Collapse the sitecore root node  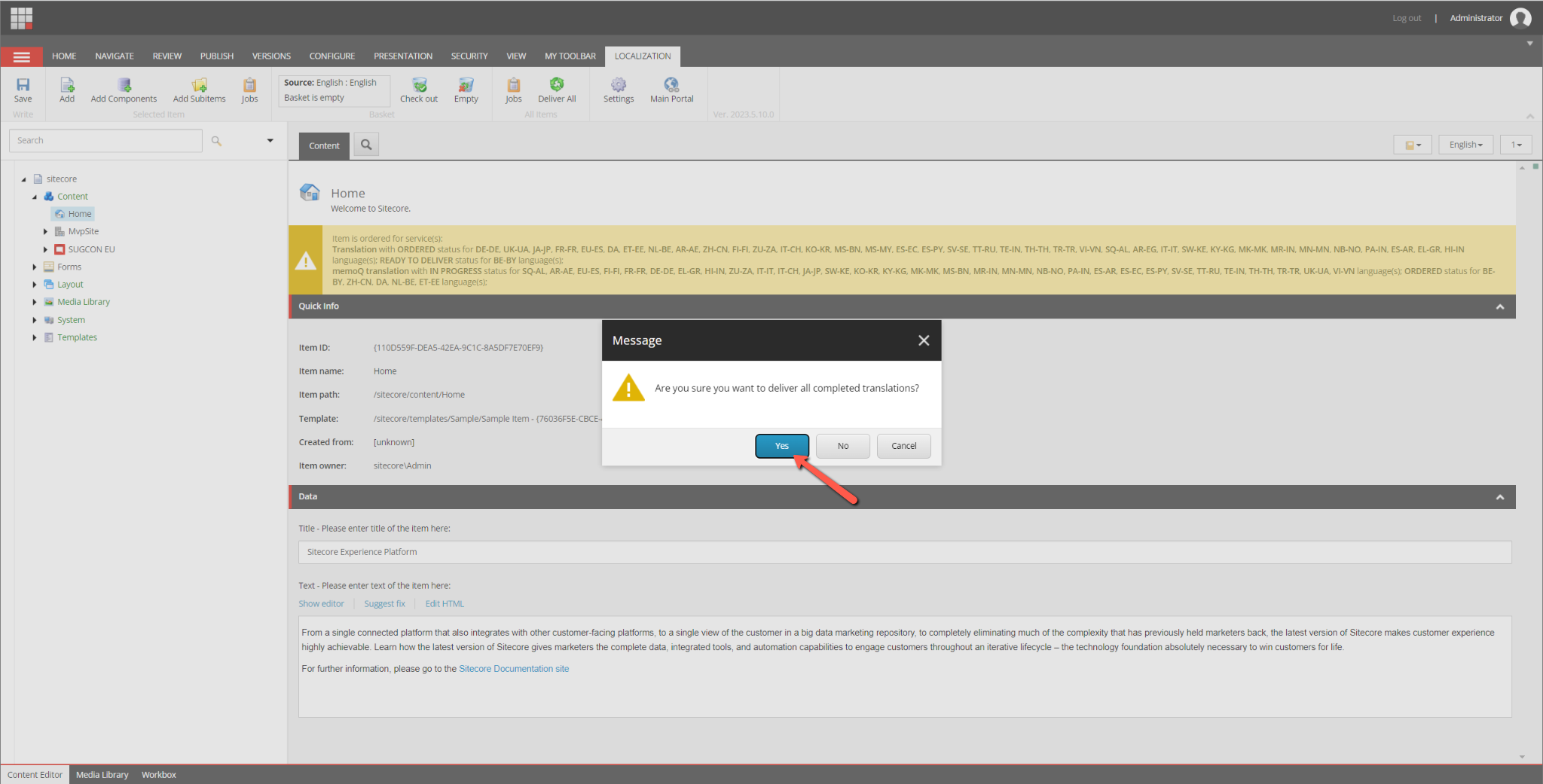pos(23,179)
